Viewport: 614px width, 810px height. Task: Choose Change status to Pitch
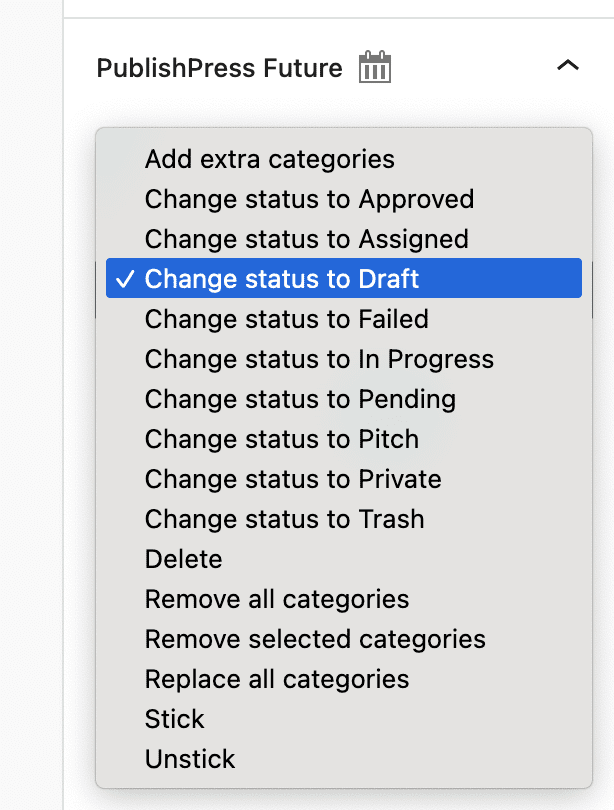pos(281,439)
